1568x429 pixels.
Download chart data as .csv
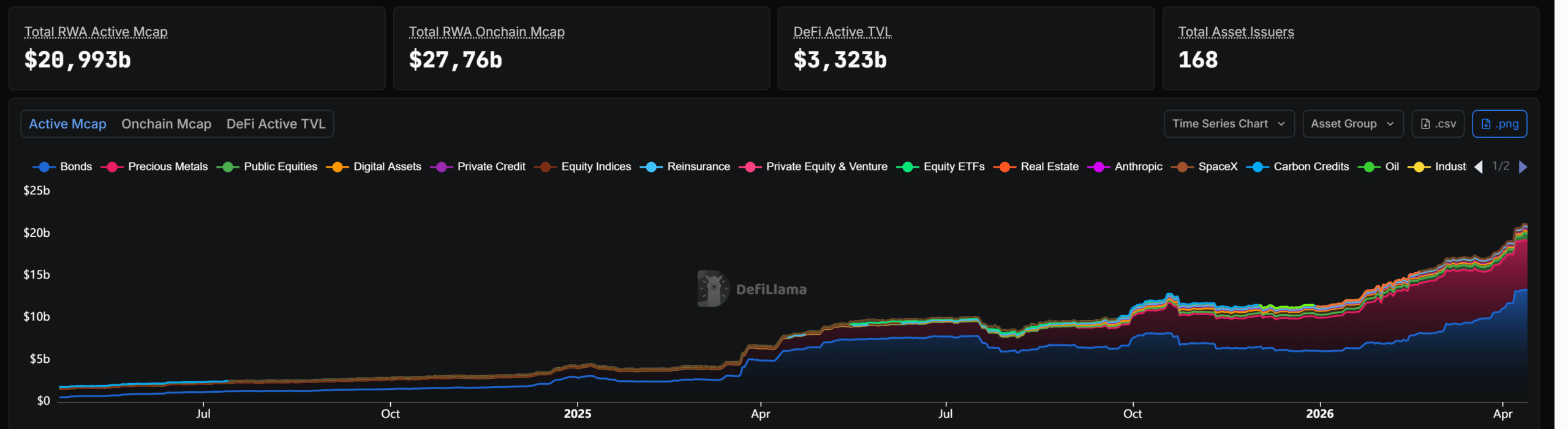pos(1438,124)
